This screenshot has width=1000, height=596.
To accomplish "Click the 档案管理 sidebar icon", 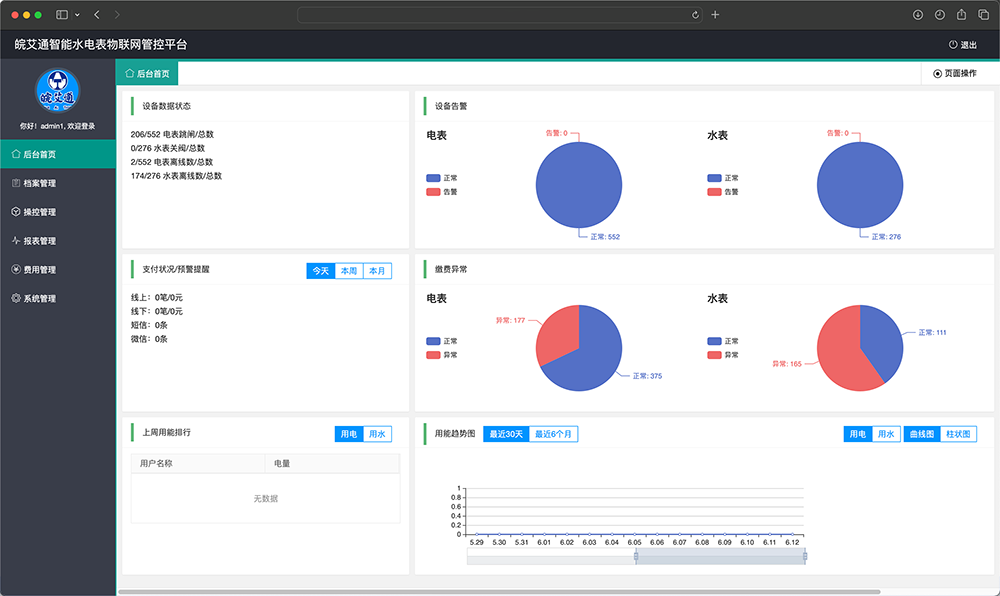I will pos(15,183).
